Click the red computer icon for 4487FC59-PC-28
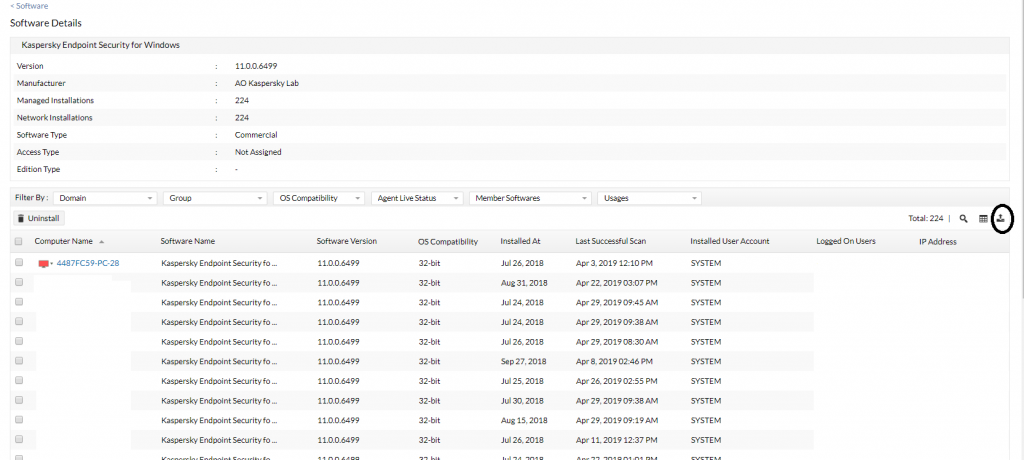Image resolution: width=1024 pixels, height=460 pixels. [x=44, y=264]
